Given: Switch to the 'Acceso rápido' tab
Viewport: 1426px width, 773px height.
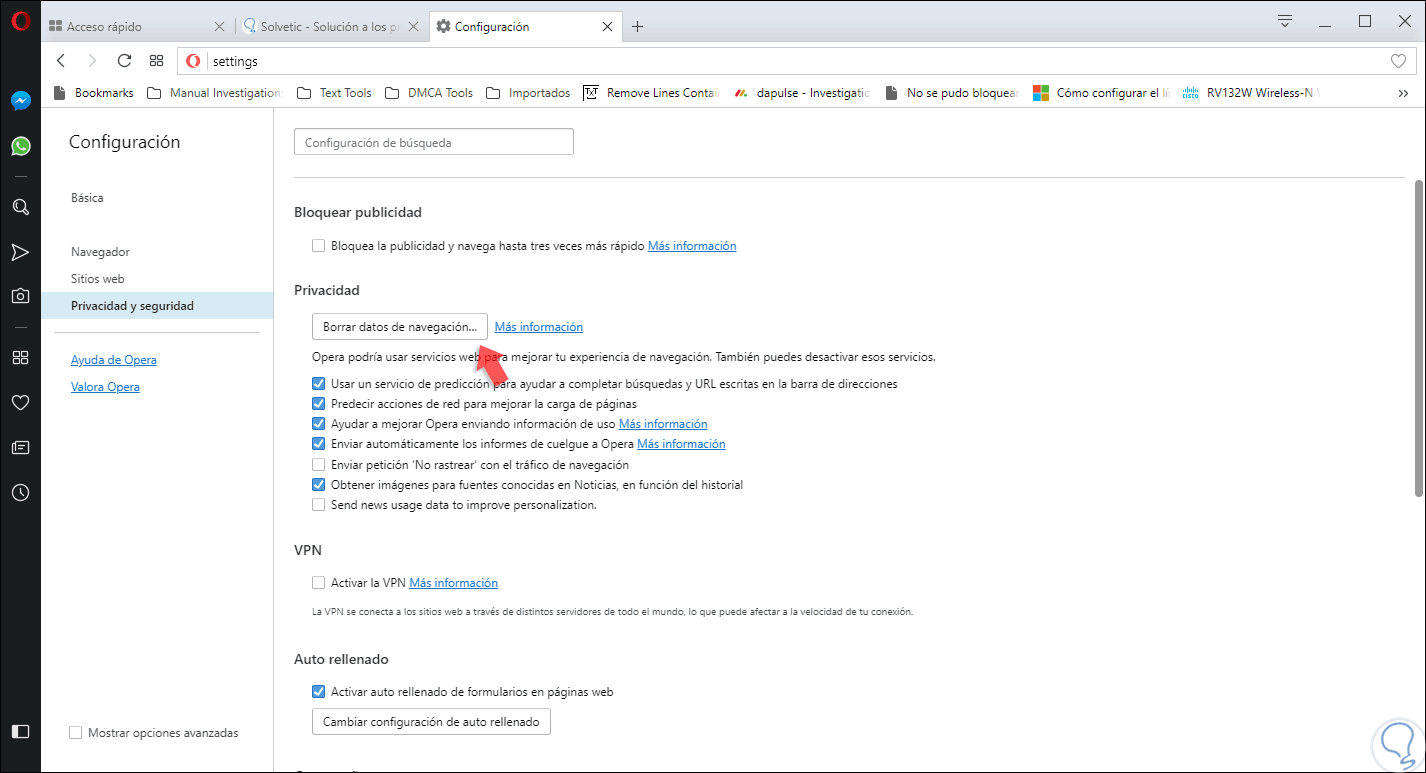Looking at the screenshot, I should (x=133, y=27).
